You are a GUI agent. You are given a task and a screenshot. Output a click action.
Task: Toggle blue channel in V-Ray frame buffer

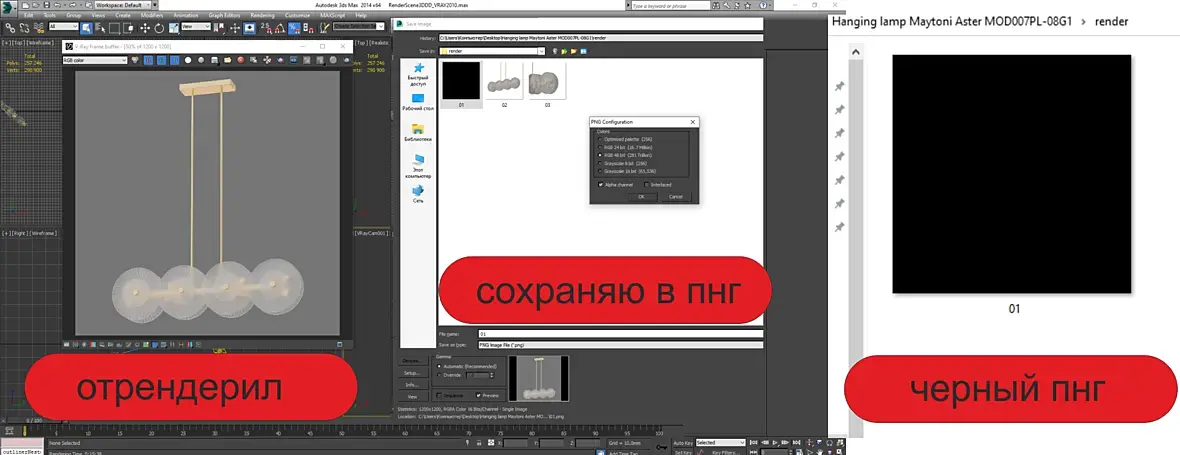coord(175,60)
